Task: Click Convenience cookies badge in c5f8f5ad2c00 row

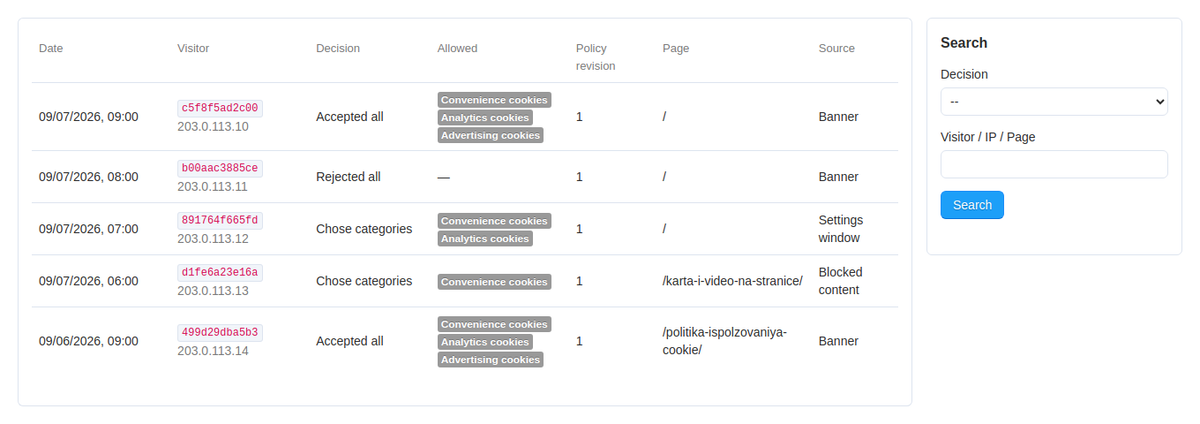Action: pos(494,99)
